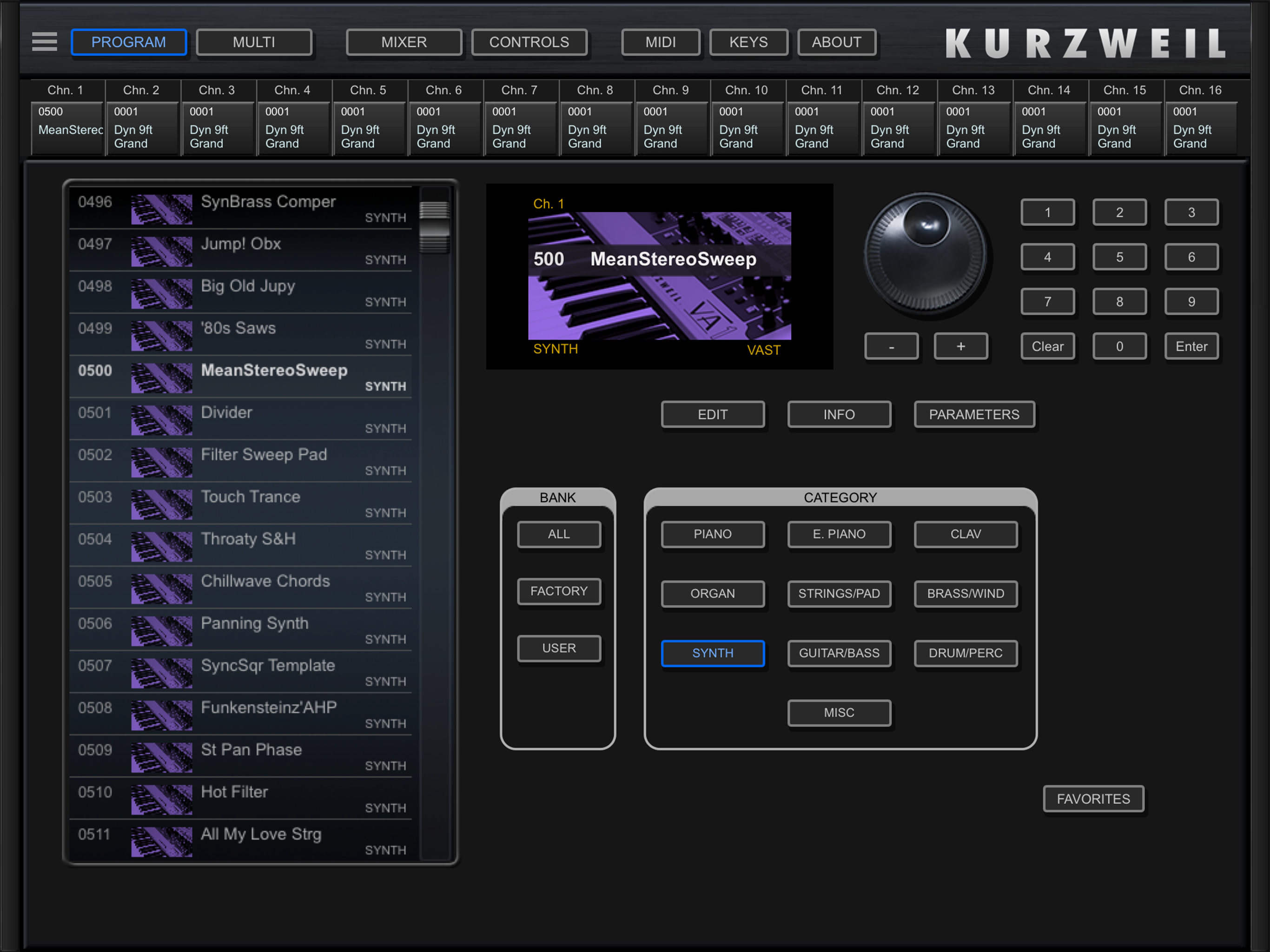Click the large keyboard image in display
Screen dimensions: 1270x952
(660, 276)
